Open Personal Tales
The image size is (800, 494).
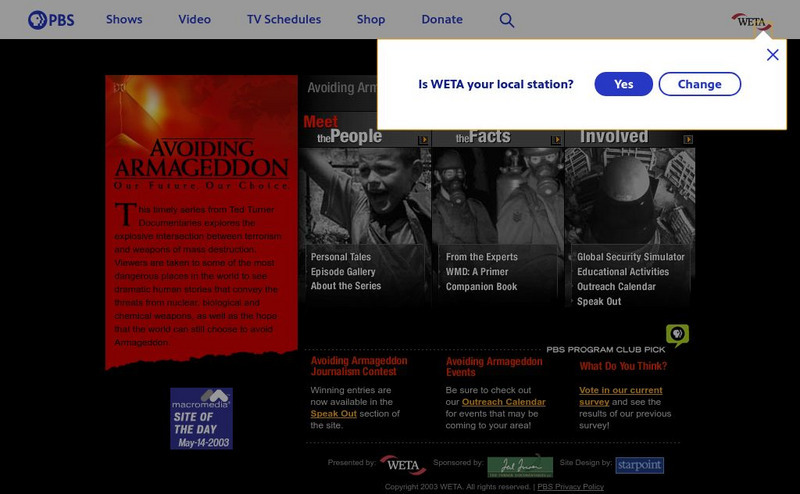(x=341, y=257)
